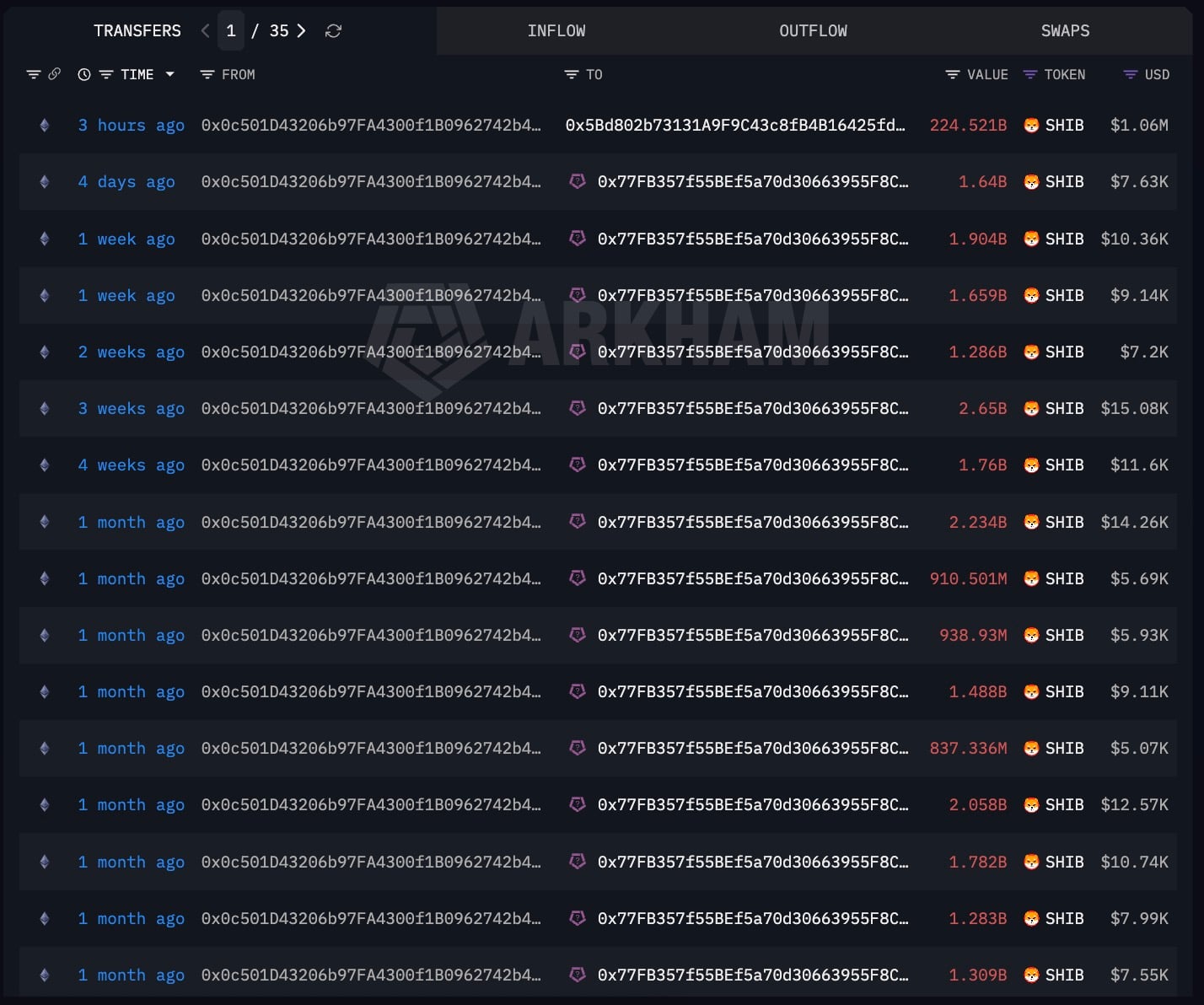Edit the page number field showing 1
This screenshot has height=1005, width=1204.
pos(231,31)
